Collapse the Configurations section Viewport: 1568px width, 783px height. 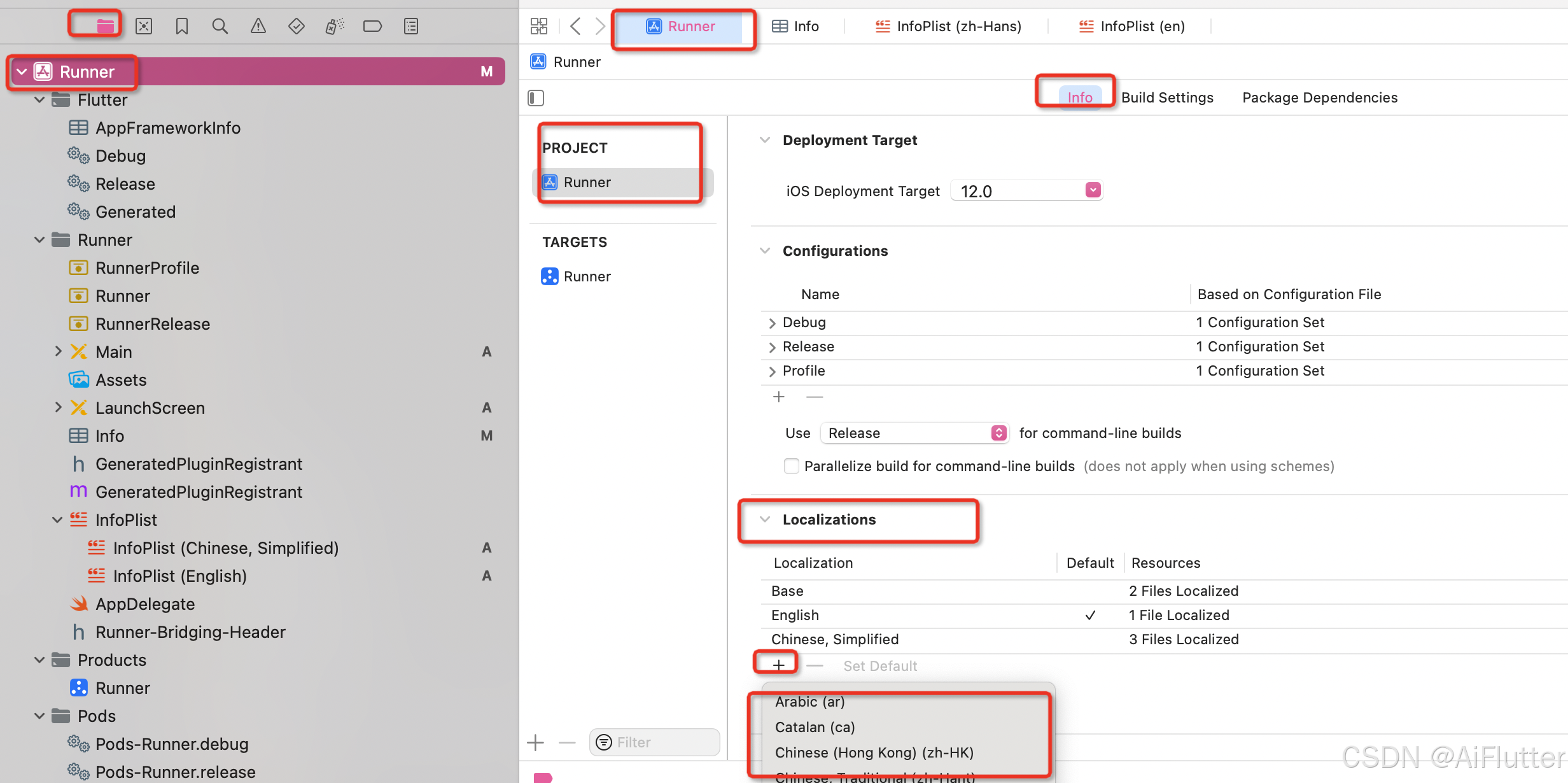(x=765, y=251)
